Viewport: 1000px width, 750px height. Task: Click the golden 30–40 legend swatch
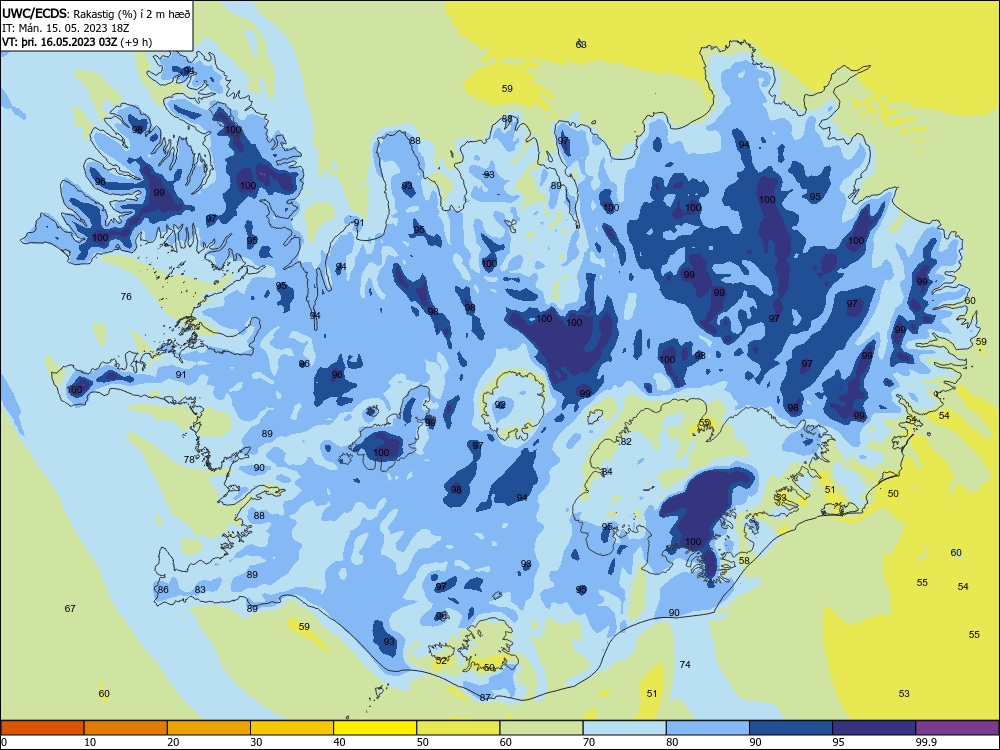pyautogui.click(x=292, y=728)
